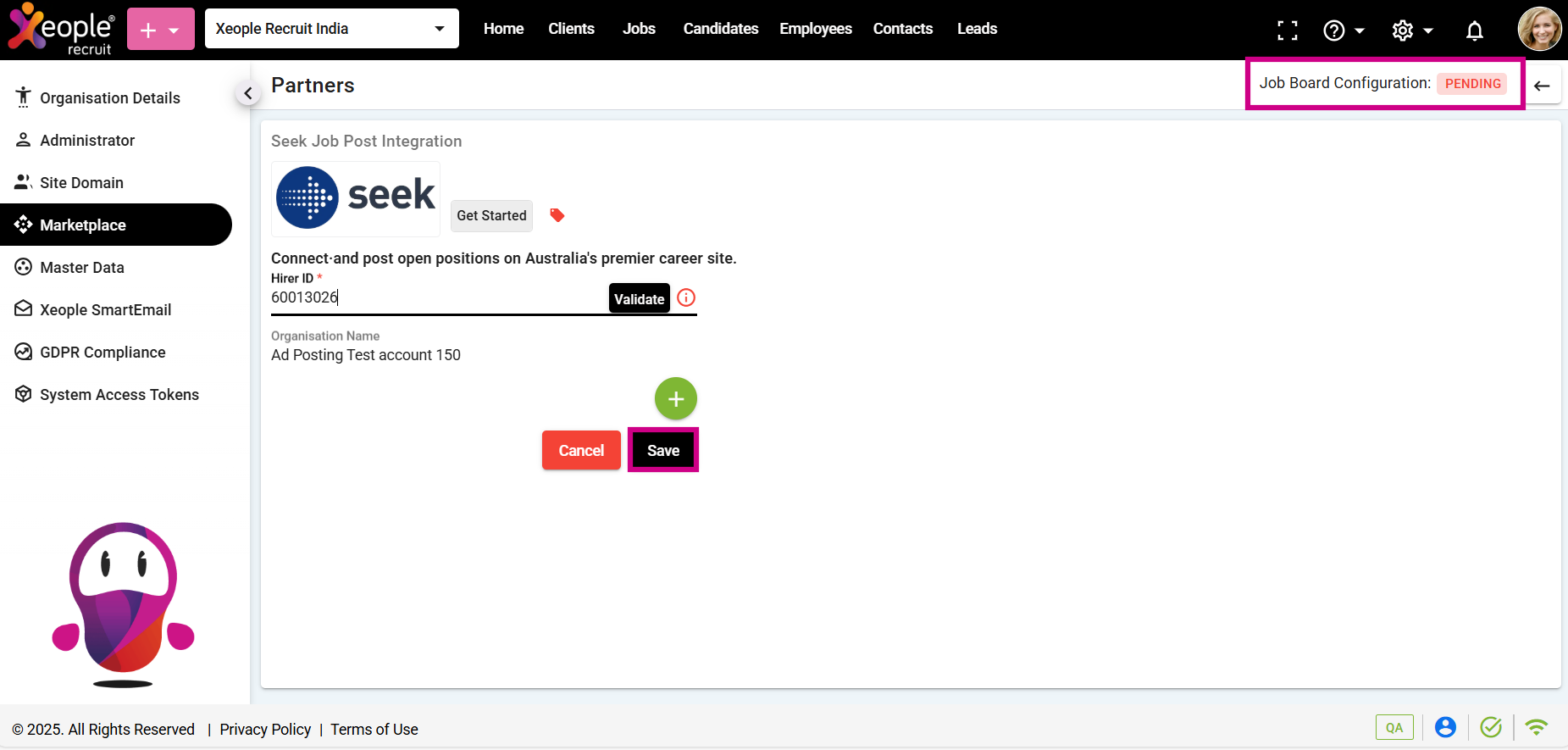Click the red tag icon beside Get Started

click(557, 215)
